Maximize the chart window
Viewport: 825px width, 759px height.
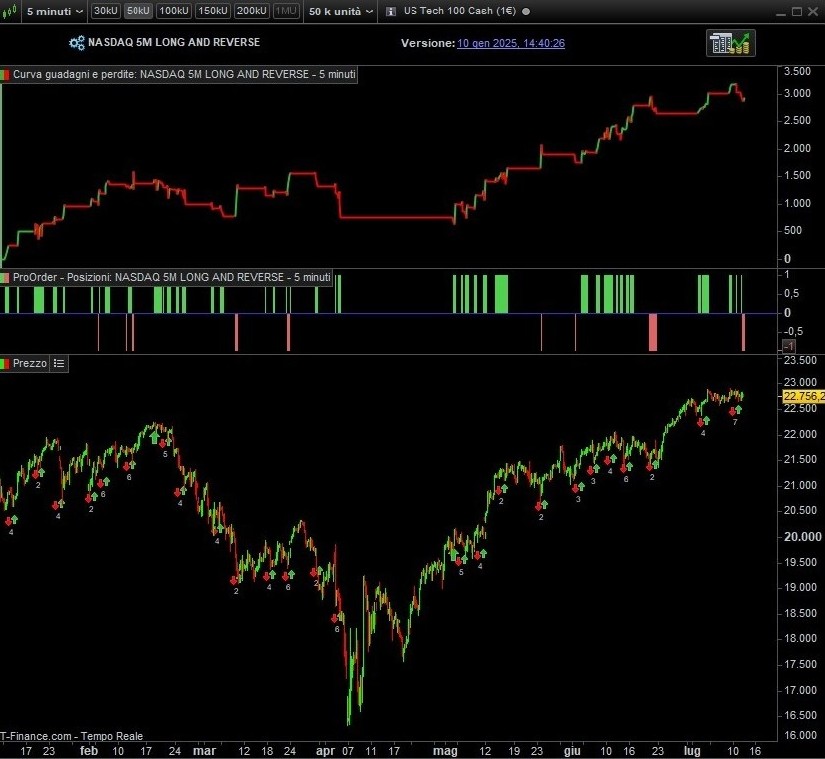(x=797, y=12)
